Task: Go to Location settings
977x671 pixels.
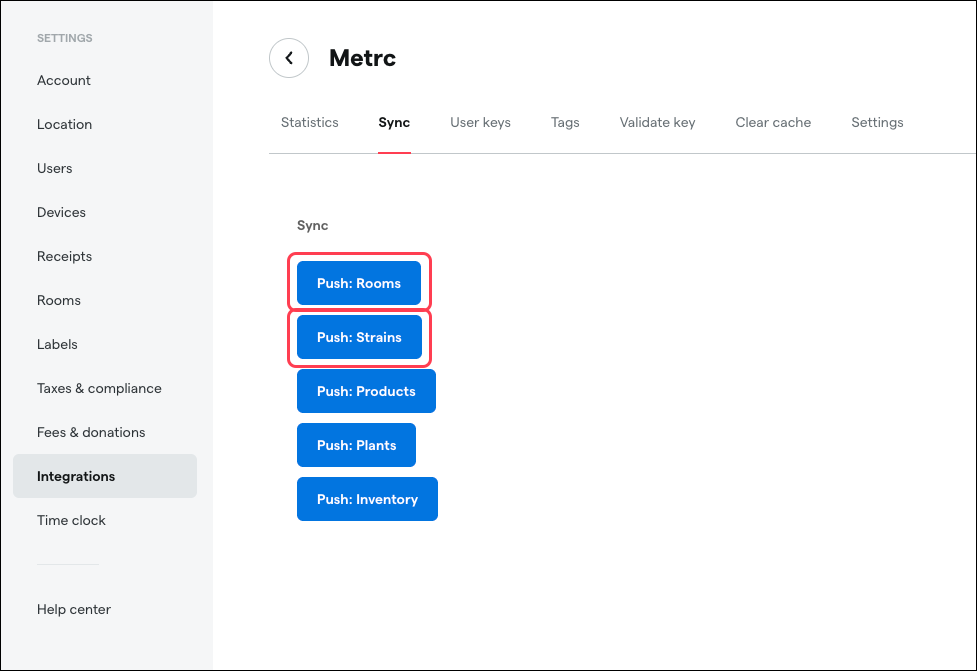Action: tap(64, 124)
